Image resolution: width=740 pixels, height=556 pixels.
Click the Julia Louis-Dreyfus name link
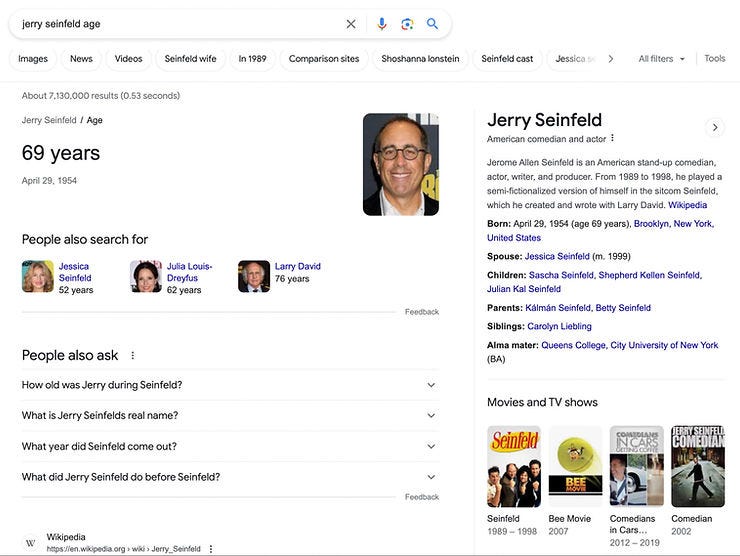point(189,272)
